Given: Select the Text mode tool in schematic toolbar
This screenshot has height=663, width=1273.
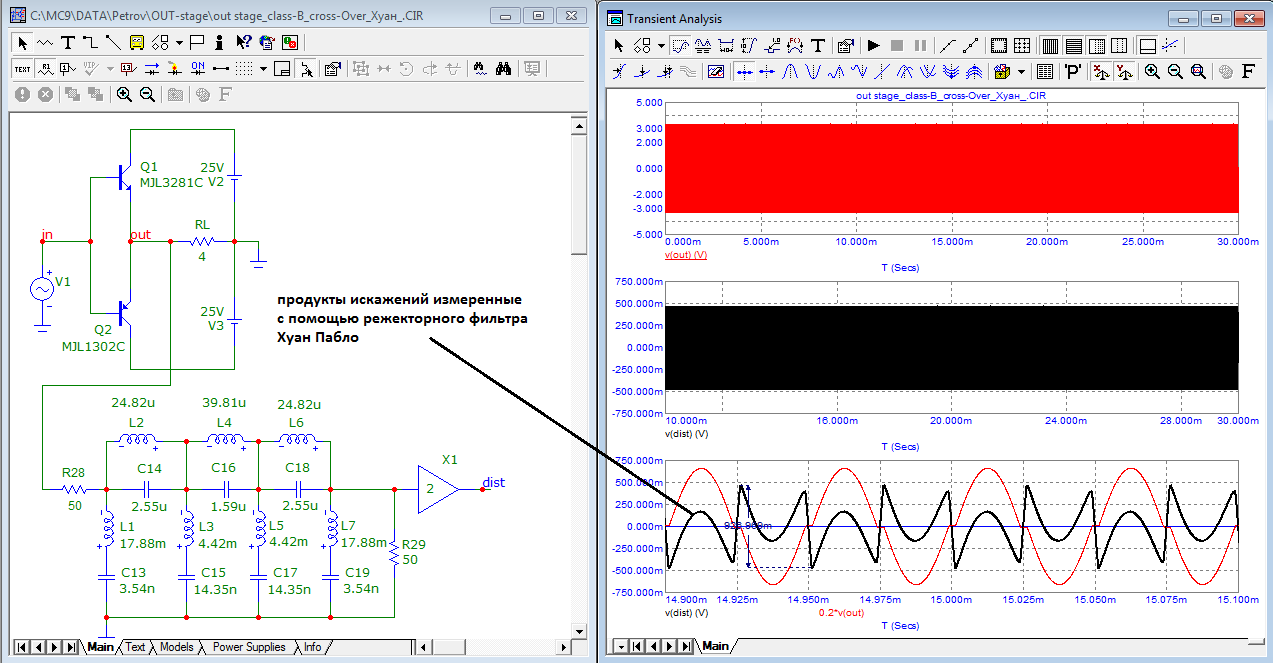Looking at the screenshot, I should [68, 43].
